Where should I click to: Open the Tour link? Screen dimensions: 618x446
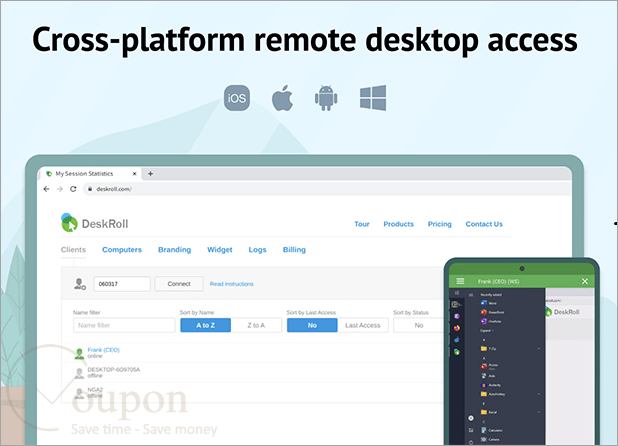coord(362,224)
